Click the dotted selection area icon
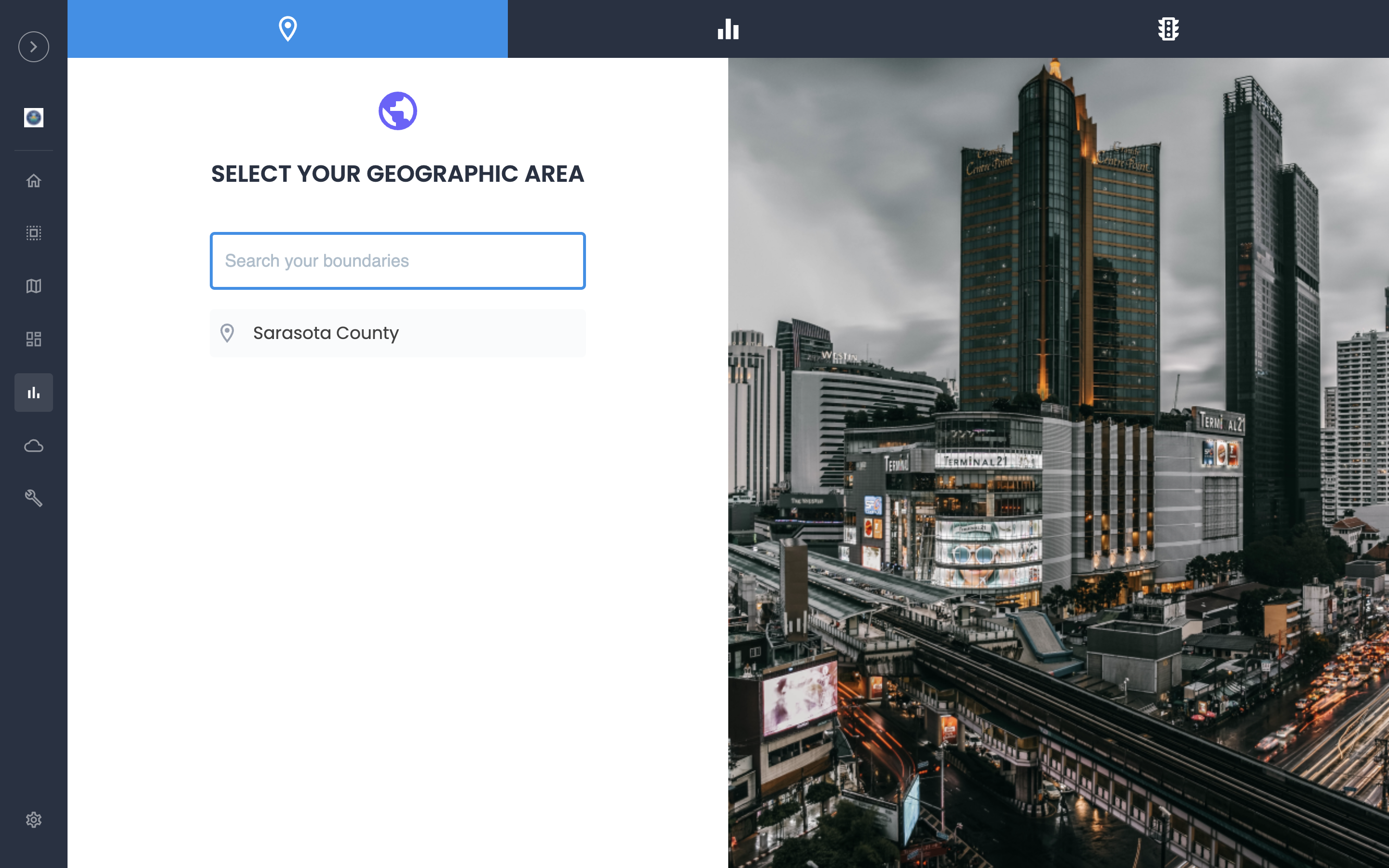 (33, 233)
